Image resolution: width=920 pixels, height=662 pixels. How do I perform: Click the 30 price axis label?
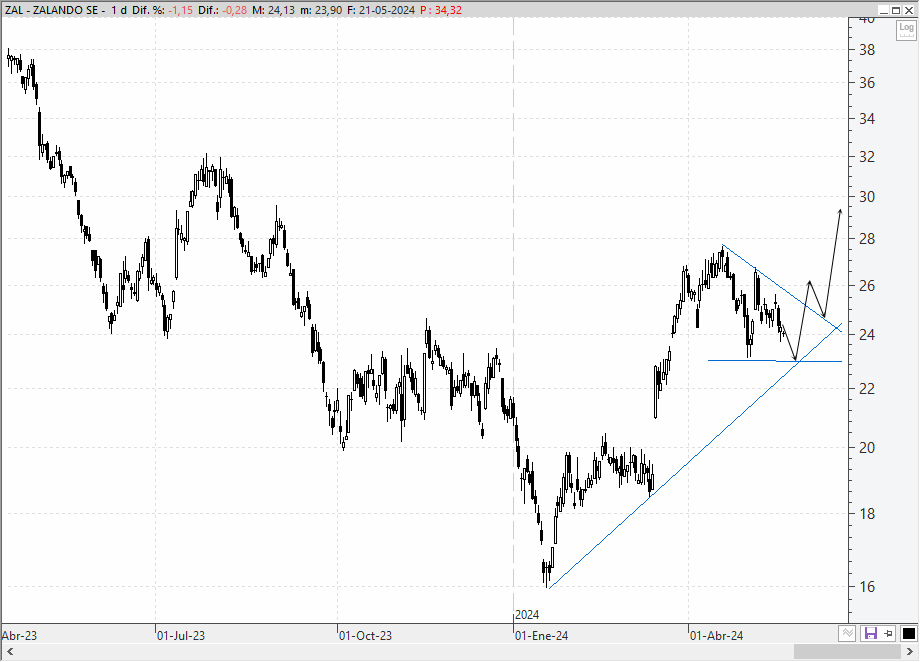[867, 197]
